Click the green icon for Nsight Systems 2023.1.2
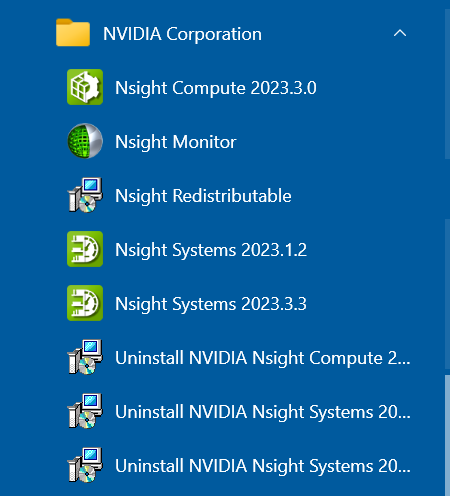 pos(85,249)
